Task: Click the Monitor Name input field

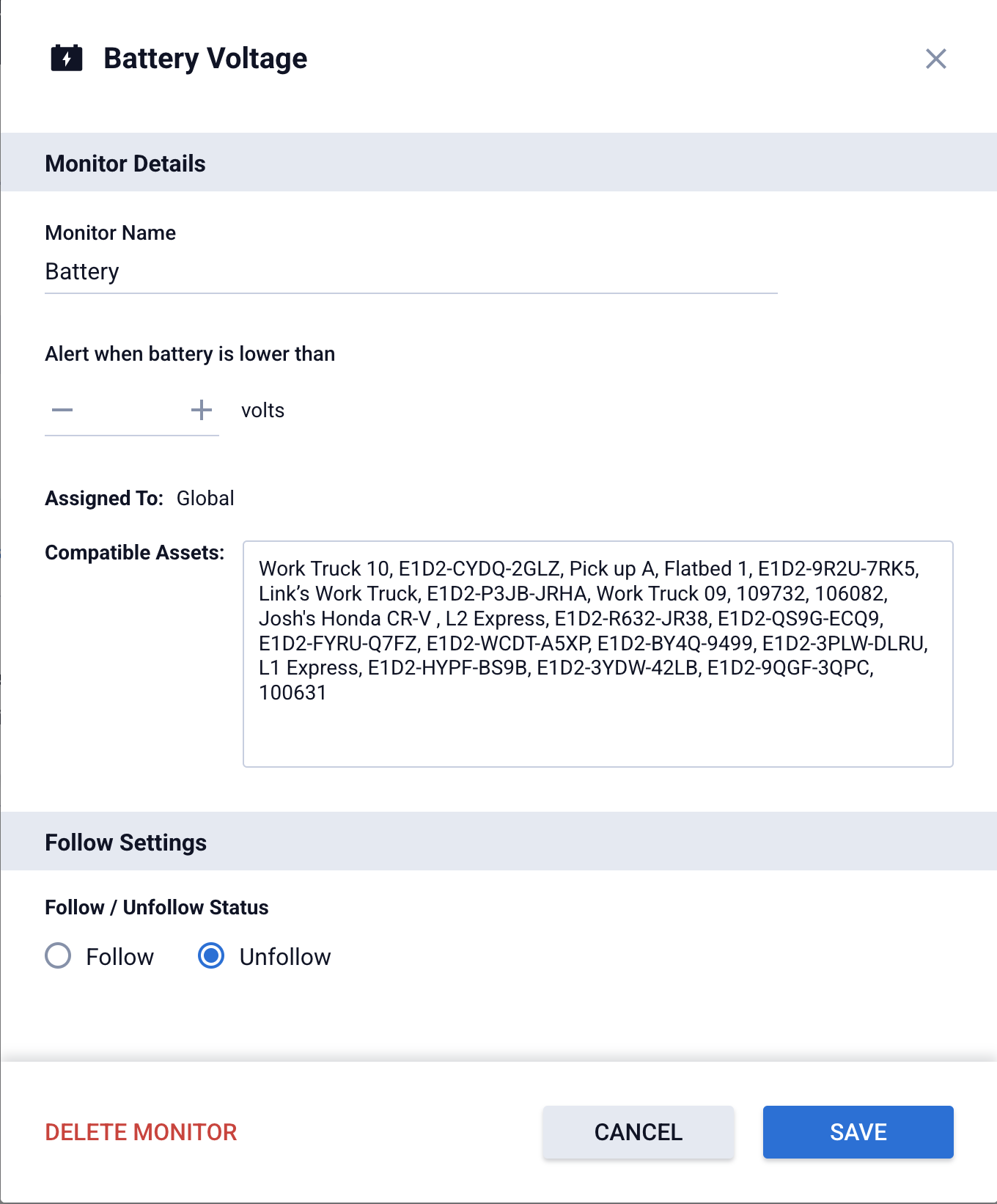Action: click(293, 272)
